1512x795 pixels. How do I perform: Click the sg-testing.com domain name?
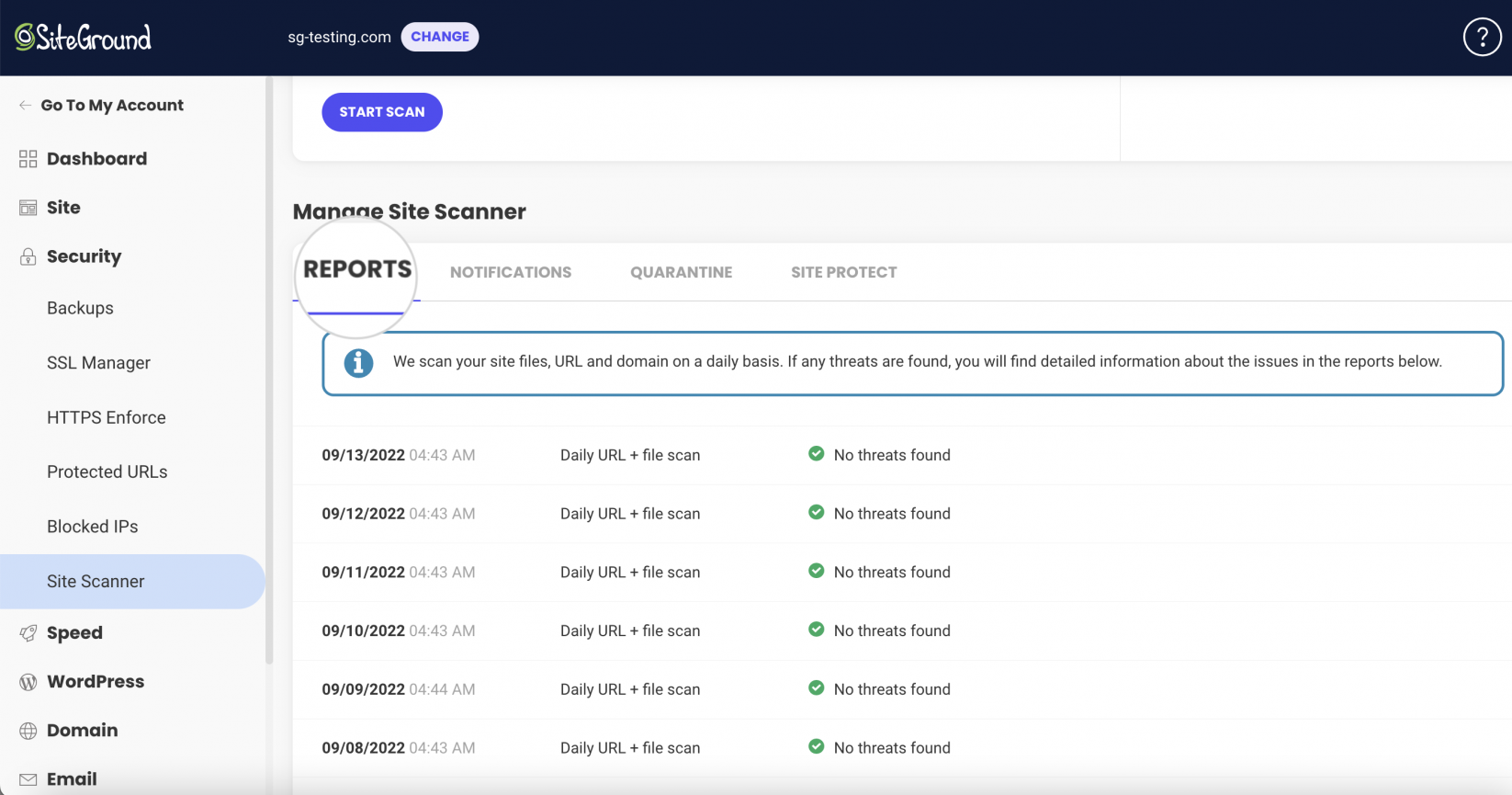pos(339,37)
